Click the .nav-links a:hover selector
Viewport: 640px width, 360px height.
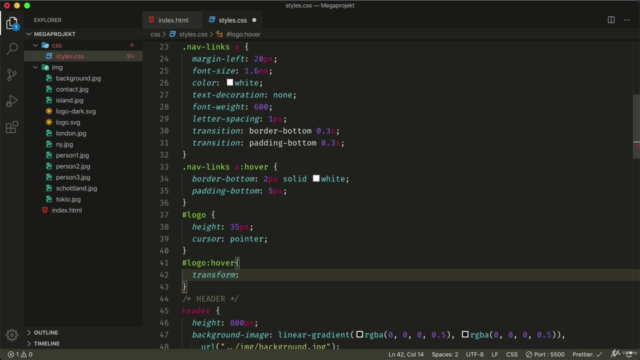point(225,167)
